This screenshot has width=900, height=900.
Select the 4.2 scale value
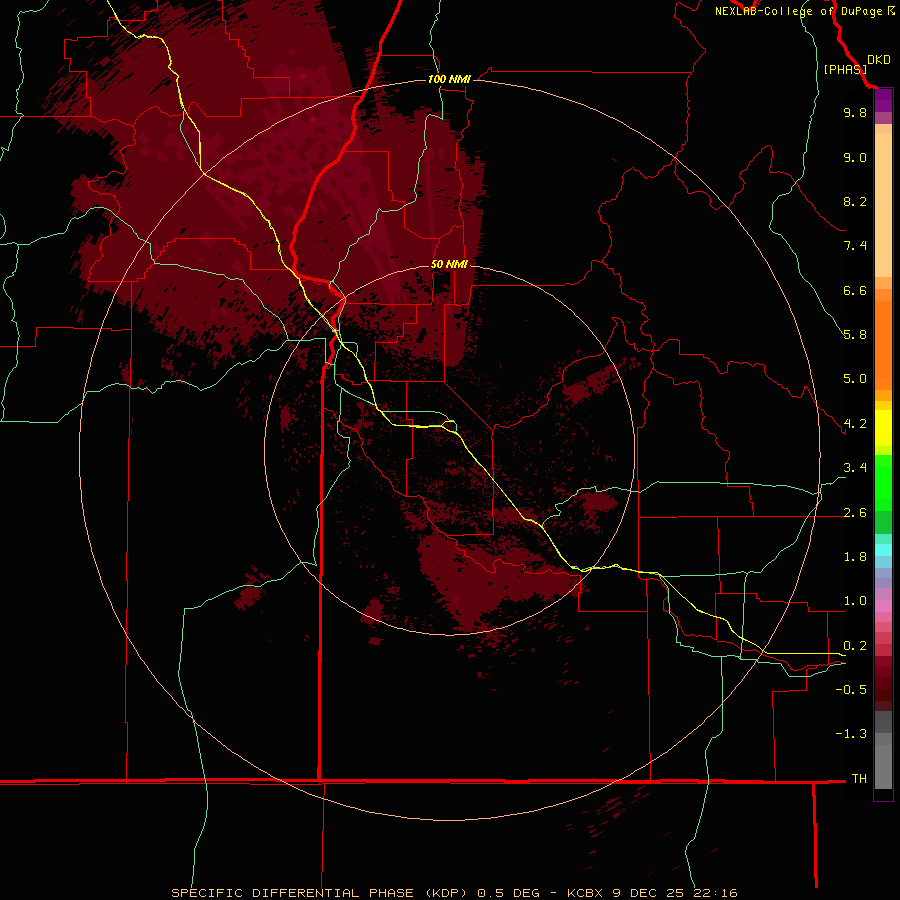(x=855, y=424)
